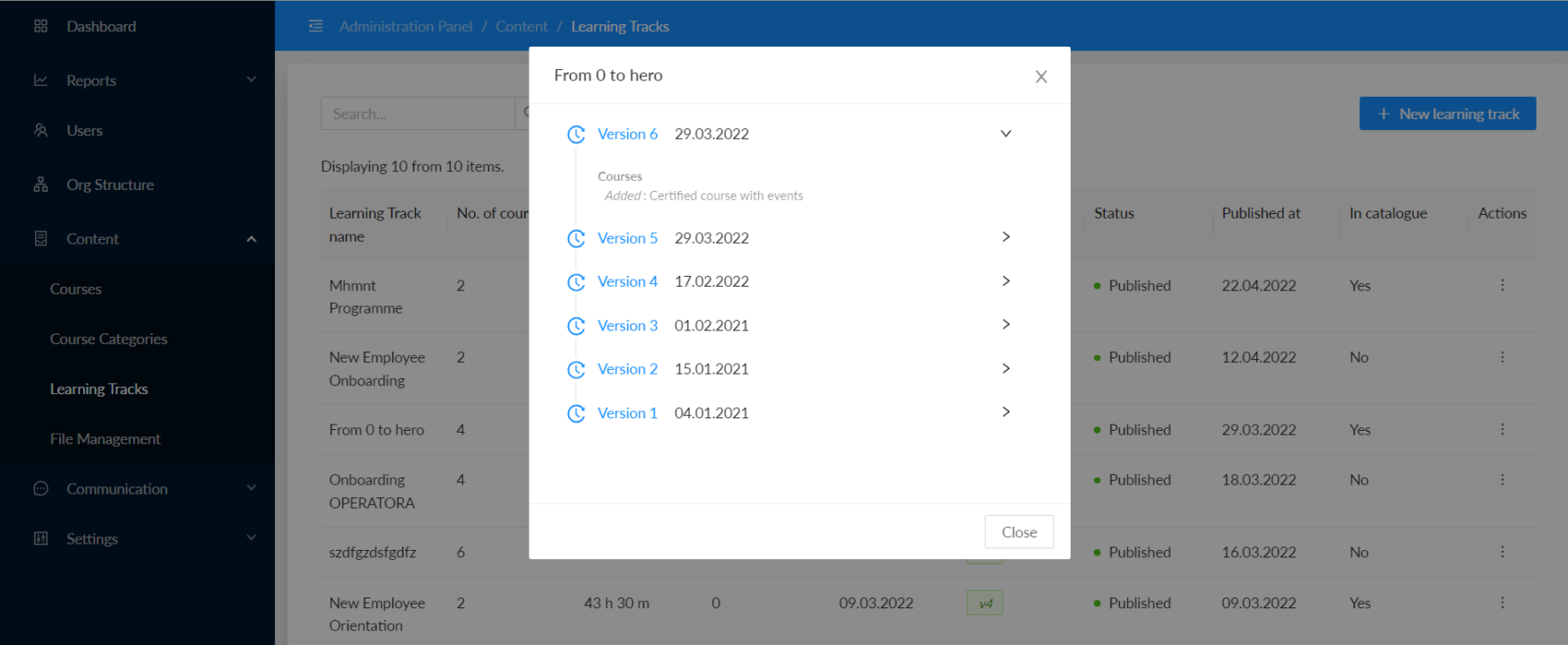
Task: Click the Org Structure hierarchy icon
Action: pos(40,185)
